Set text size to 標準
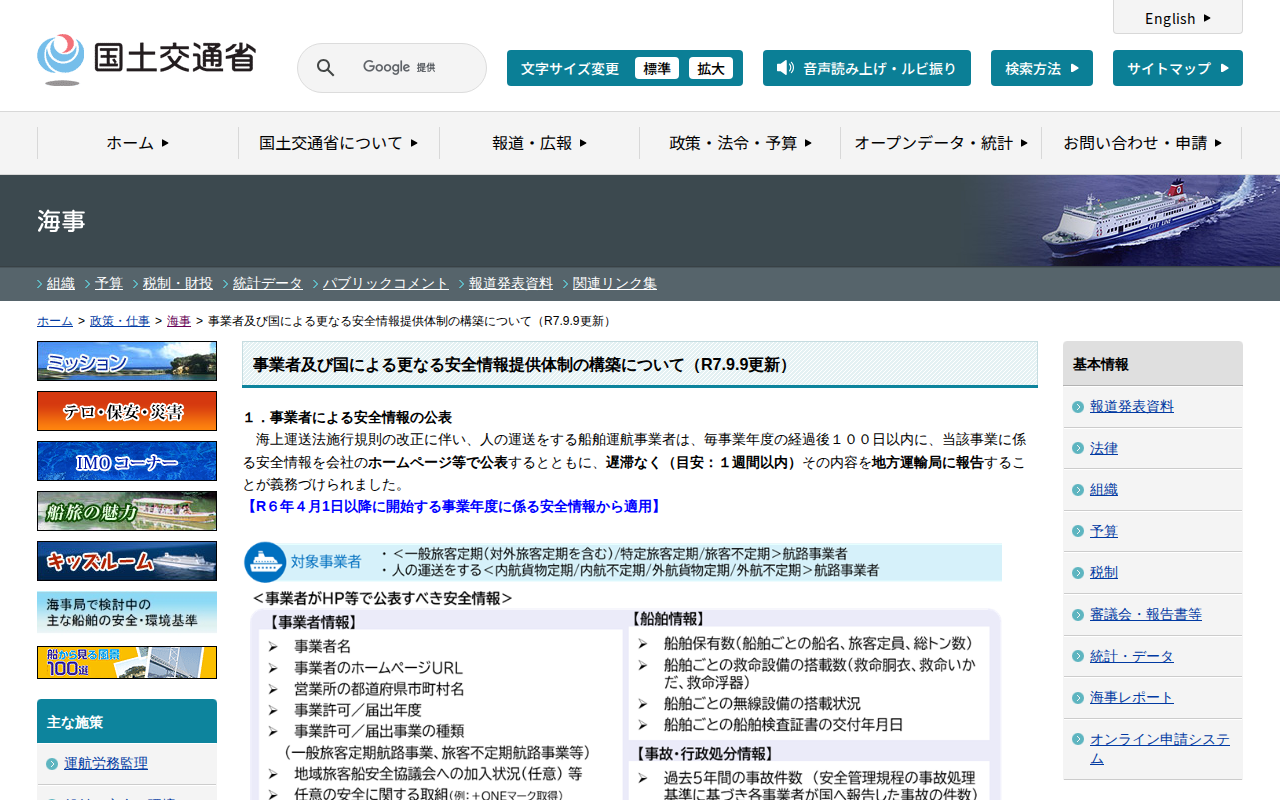The image size is (1280, 800). pyautogui.click(x=657, y=68)
